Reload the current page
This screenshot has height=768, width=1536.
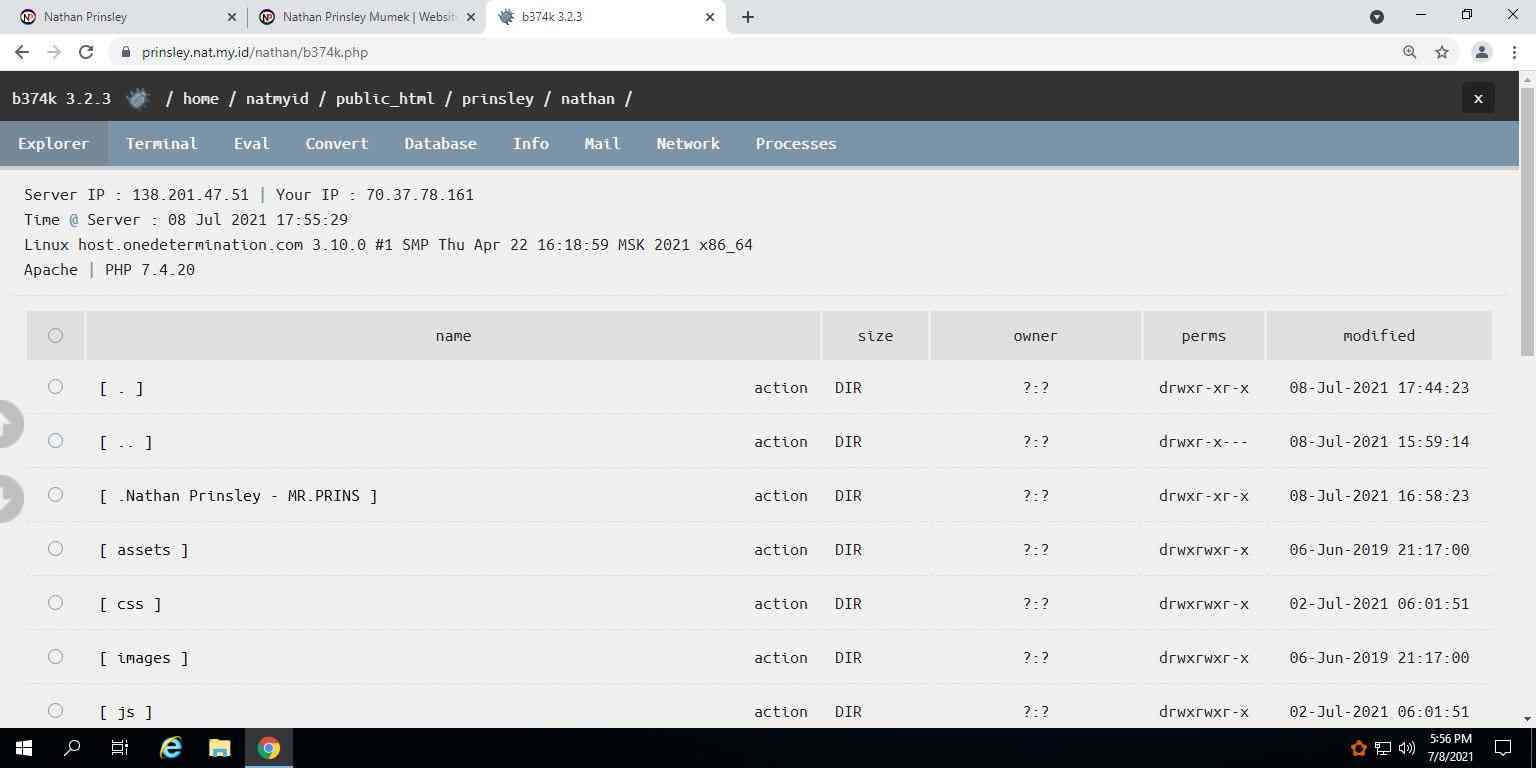coord(86,52)
